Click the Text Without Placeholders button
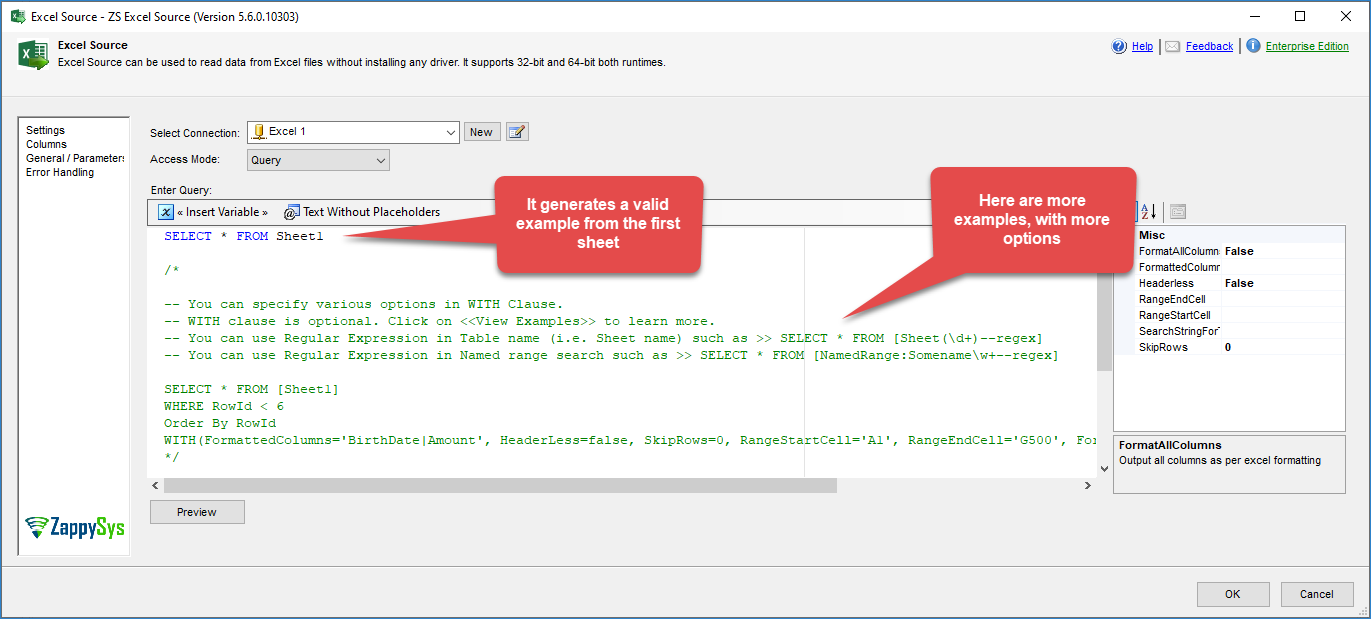This screenshot has height=619, width=1371. (x=362, y=212)
